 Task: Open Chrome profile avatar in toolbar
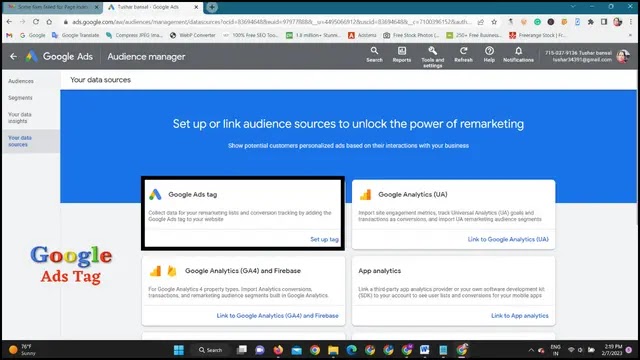[x=618, y=22]
